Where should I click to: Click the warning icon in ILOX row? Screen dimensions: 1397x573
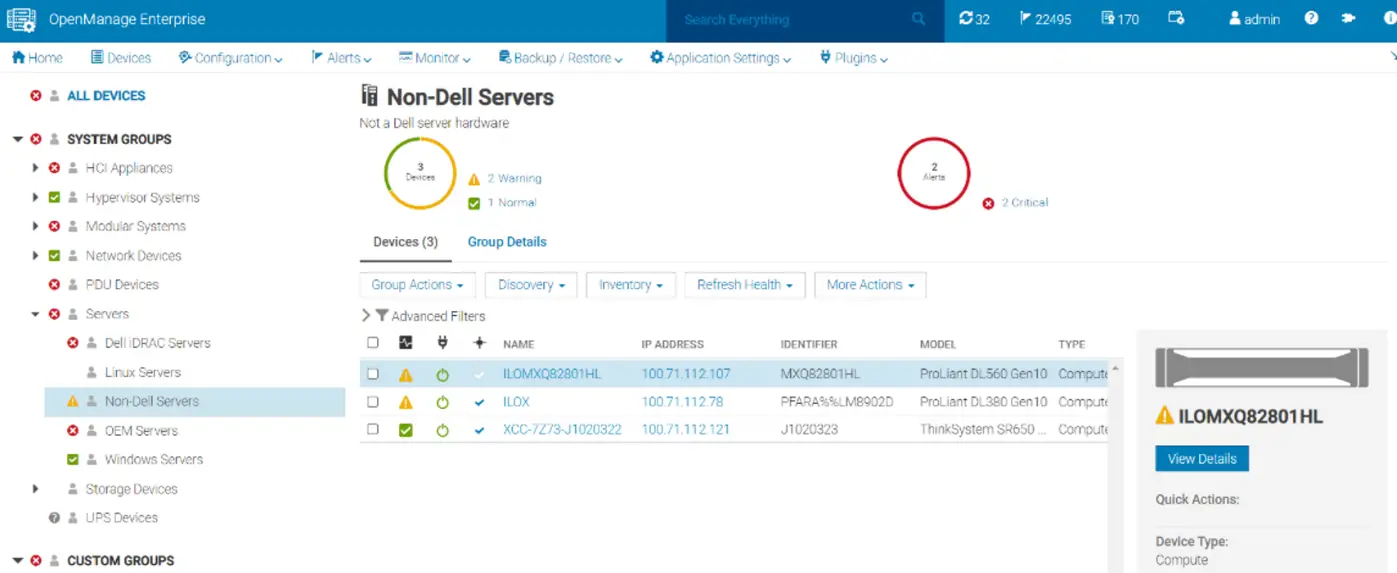[405, 402]
